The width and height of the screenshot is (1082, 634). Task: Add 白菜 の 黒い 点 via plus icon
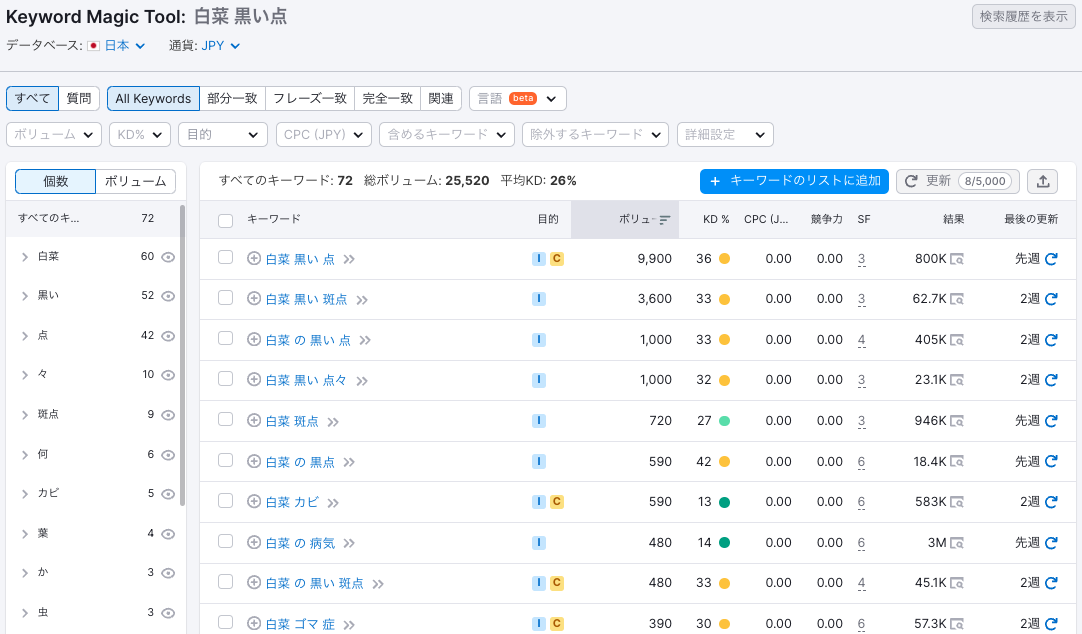[254, 339]
